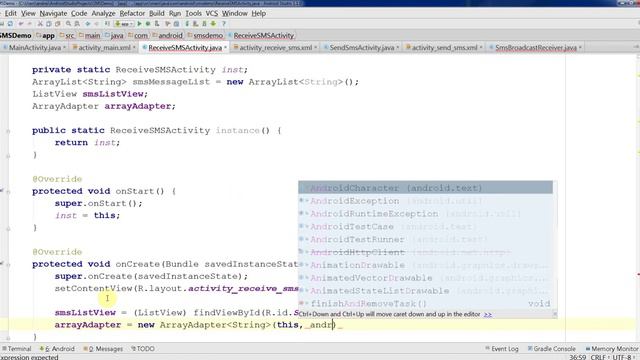Viewport: 640px width, 360px height.
Task: Select the java breadcrumb folder
Action: click(114, 36)
